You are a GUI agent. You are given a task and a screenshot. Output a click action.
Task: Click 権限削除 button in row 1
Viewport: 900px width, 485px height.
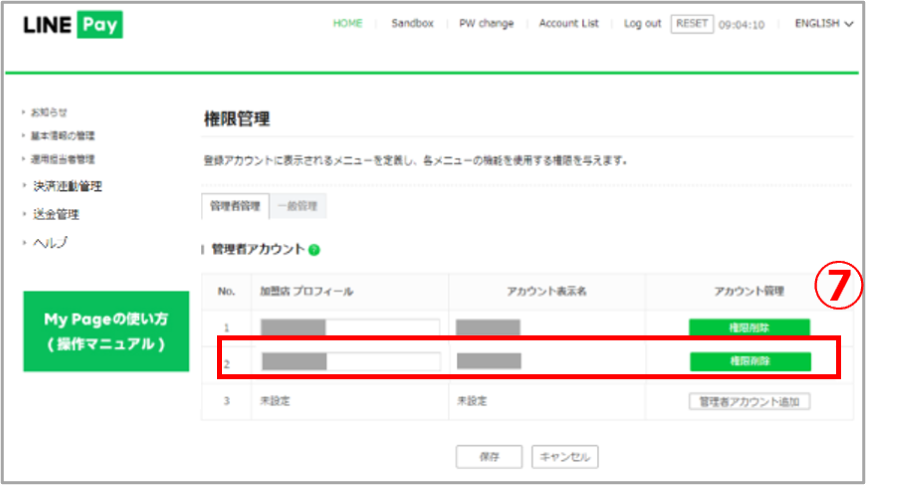(749, 327)
